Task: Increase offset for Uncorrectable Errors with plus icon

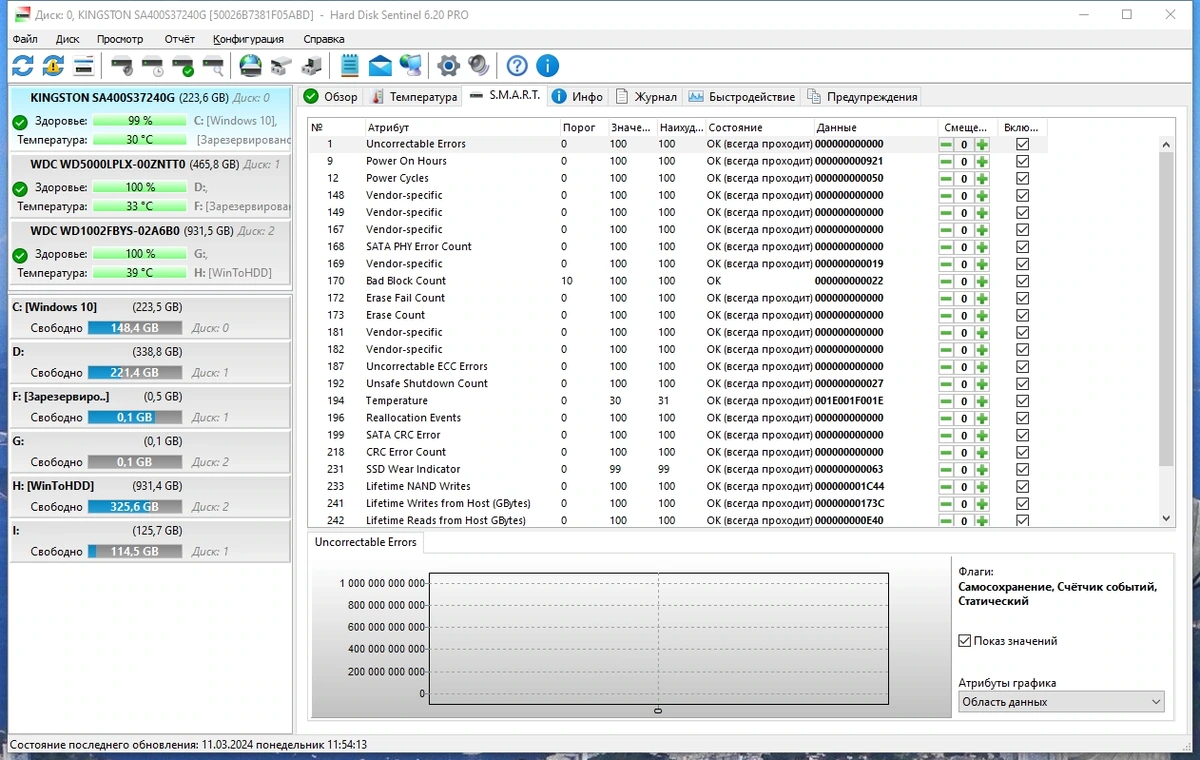Action: tap(982, 144)
